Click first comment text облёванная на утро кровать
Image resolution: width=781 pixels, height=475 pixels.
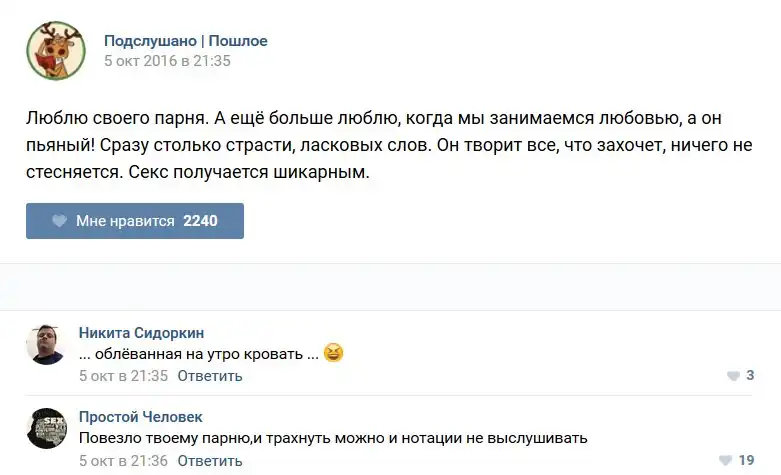(x=198, y=354)
